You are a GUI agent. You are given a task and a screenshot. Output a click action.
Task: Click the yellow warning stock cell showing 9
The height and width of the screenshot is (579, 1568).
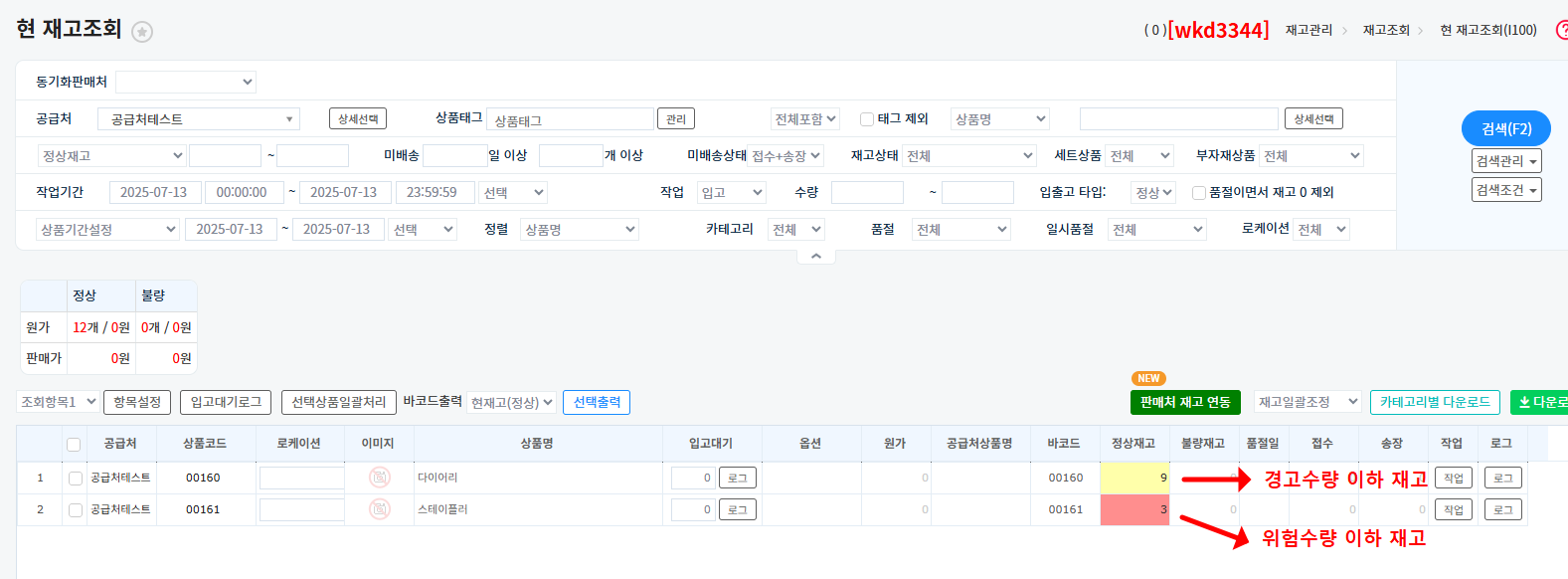tap(1134, 478)
